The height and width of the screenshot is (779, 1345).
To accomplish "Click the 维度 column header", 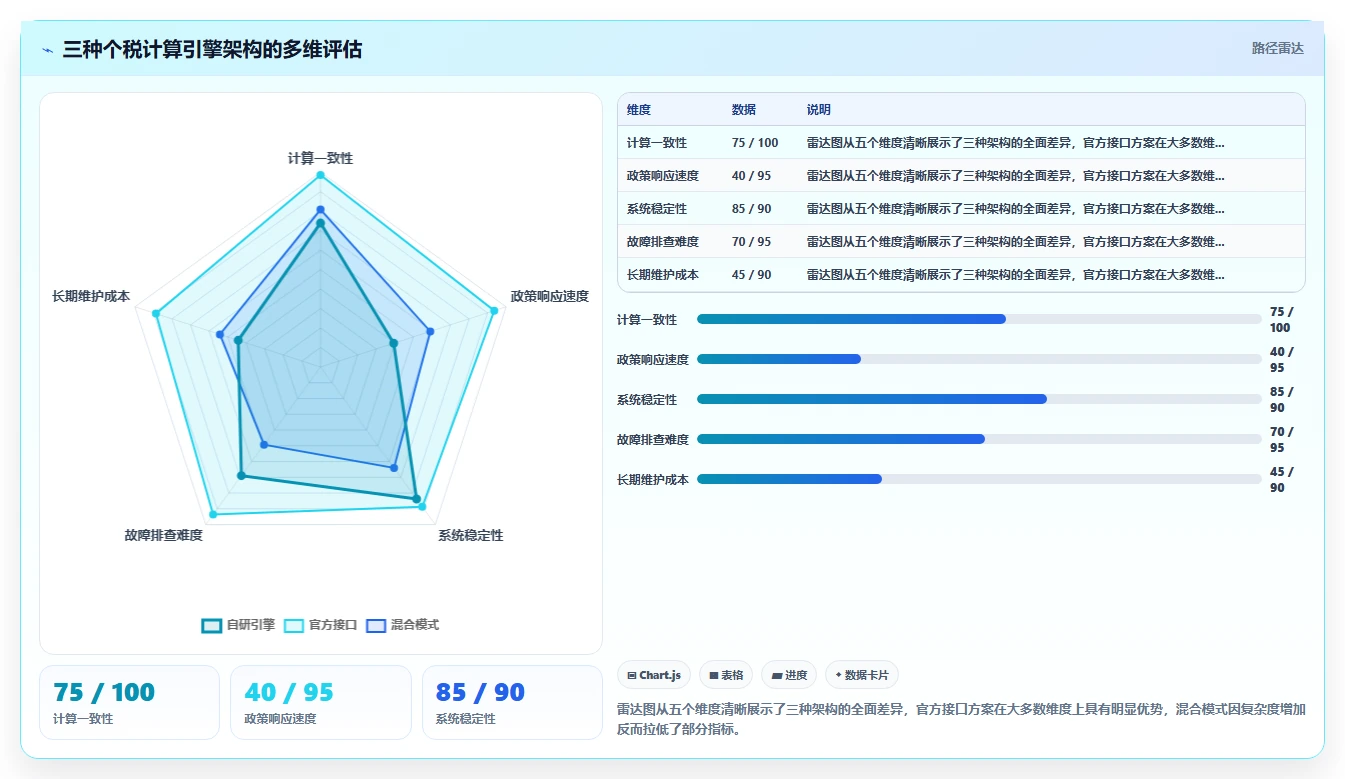I will pyautogui.click(x=638, y=110).
